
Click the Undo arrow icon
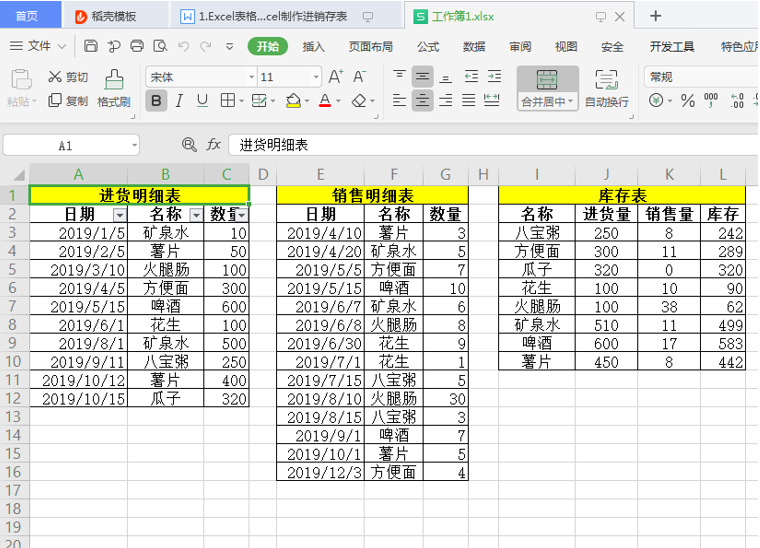(183, 47)
